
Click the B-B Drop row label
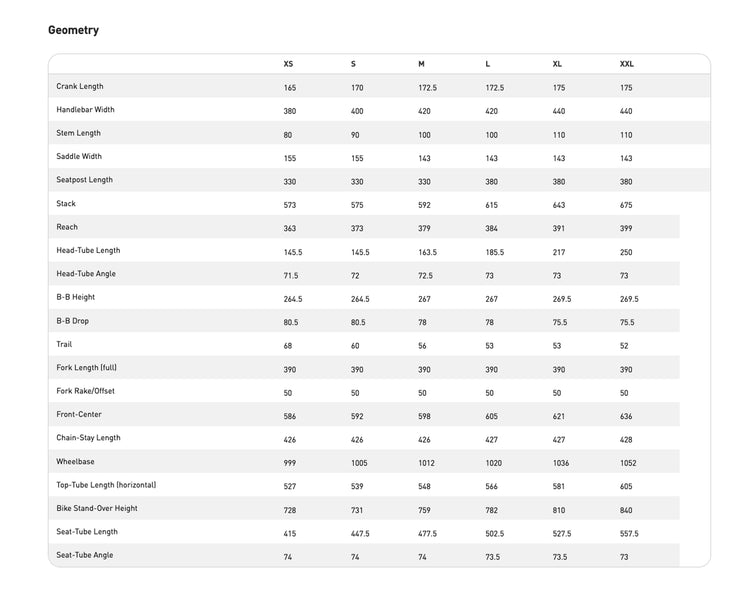(73, 321)
